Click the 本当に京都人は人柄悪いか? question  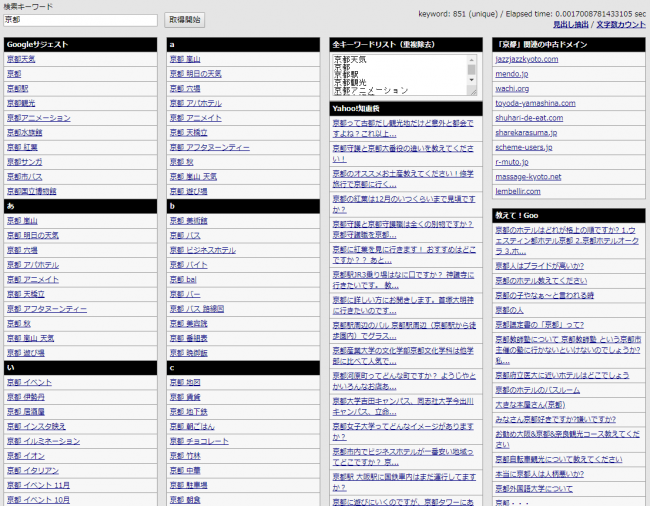(x=539, y=474)
